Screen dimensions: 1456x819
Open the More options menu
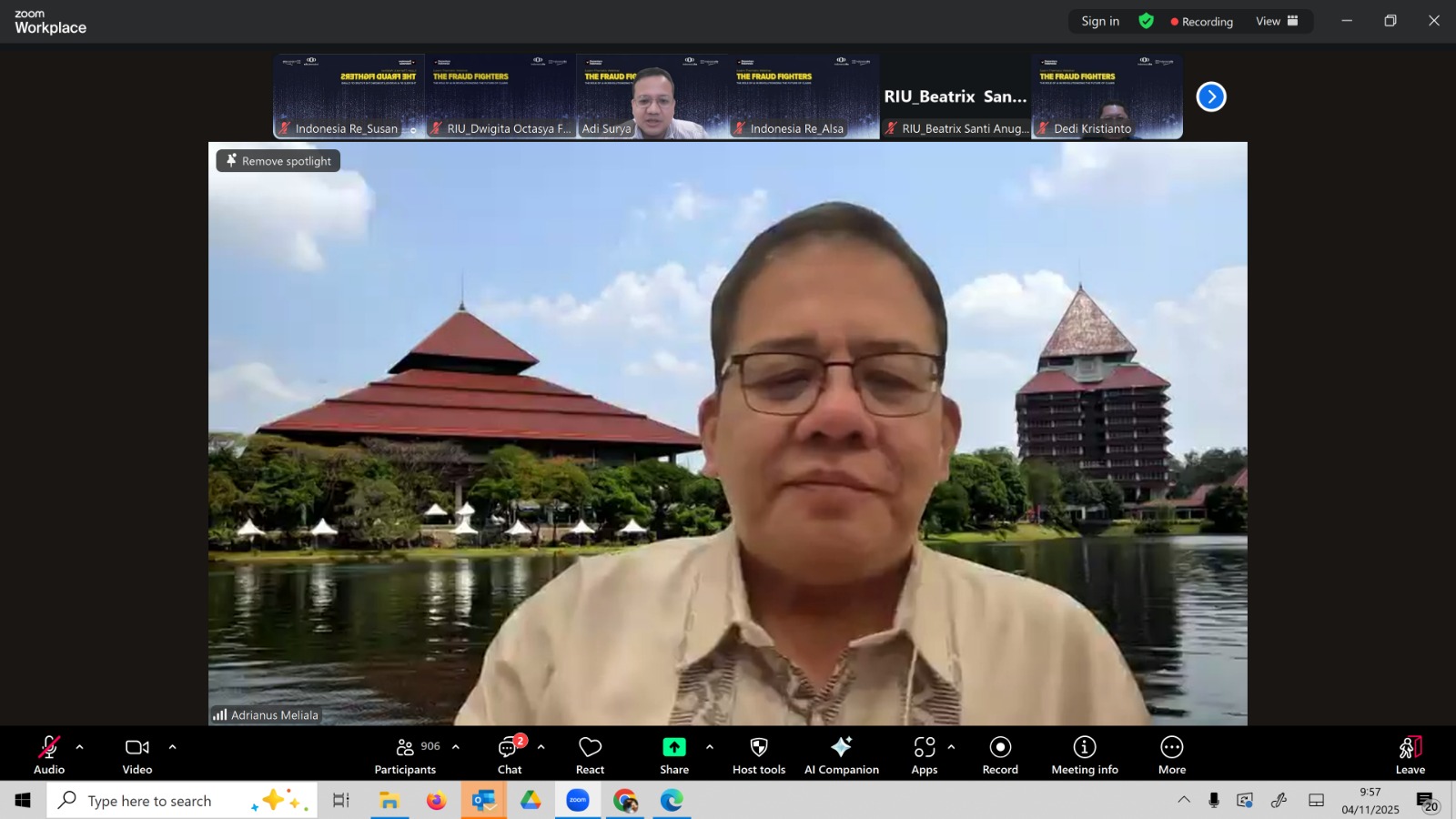1171,754
